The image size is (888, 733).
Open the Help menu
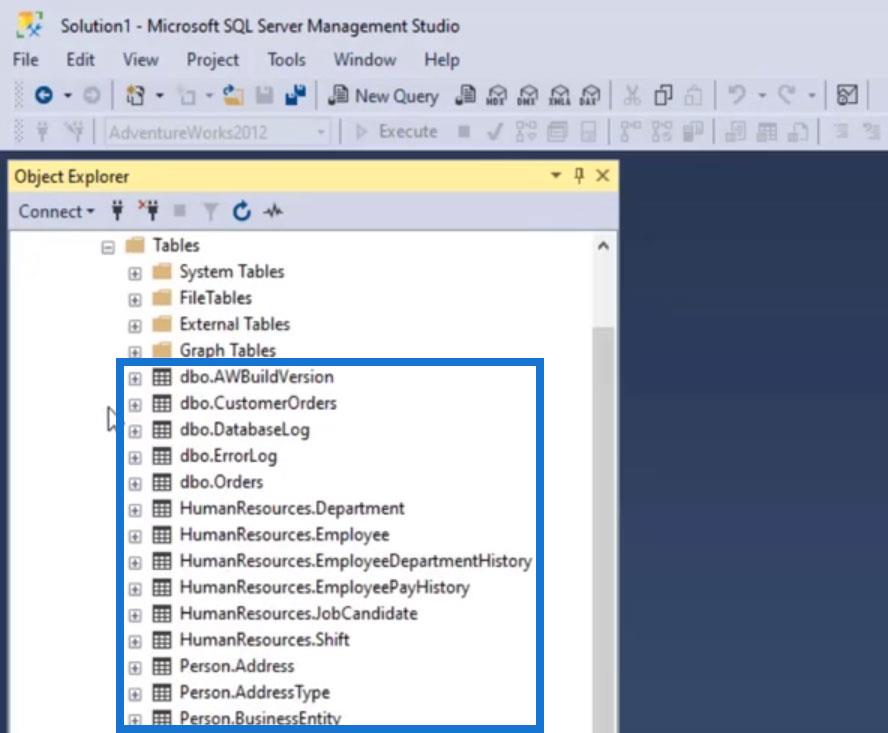(x=442, y=60)
